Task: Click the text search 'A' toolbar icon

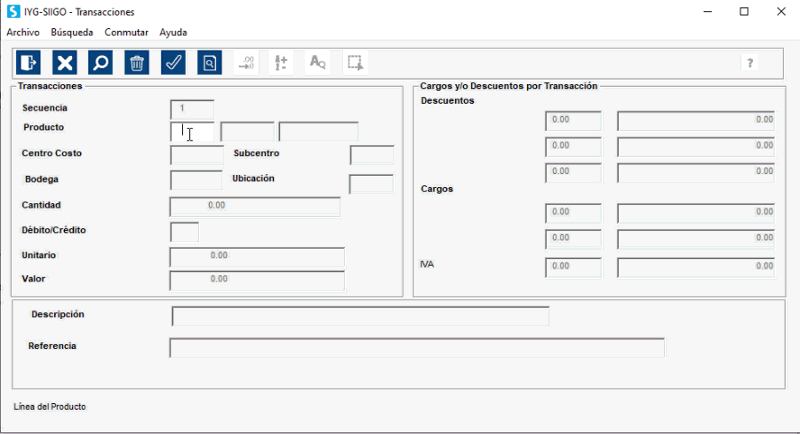Action: (318, 63)
